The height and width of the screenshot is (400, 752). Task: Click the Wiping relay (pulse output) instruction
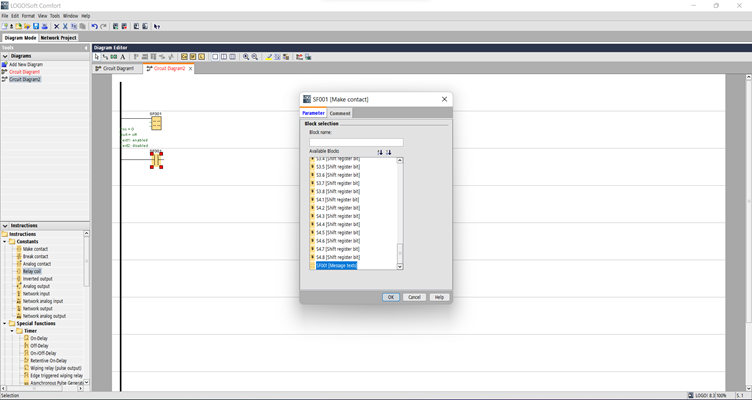[56, 368]
